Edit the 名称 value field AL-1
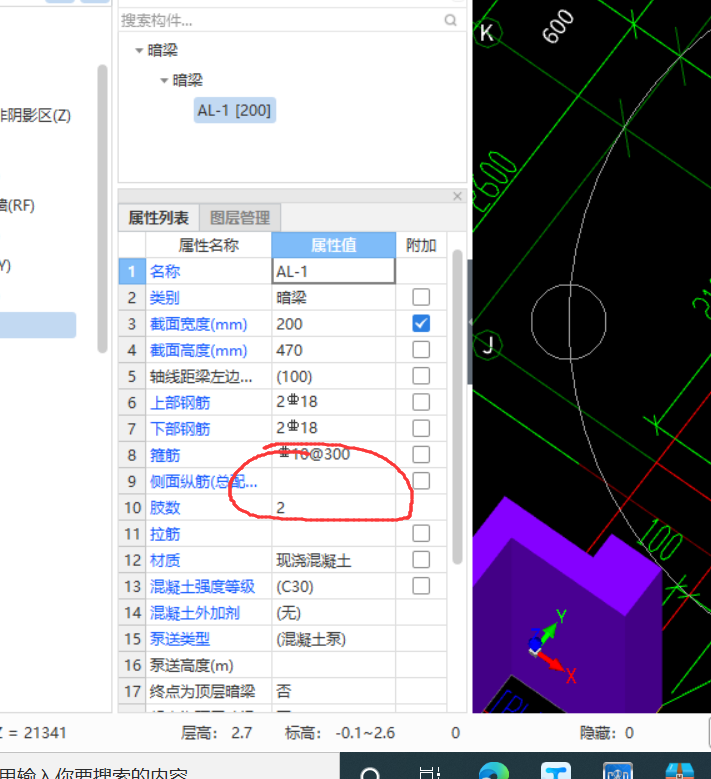 pyautogui.click(x=333, y=271)
